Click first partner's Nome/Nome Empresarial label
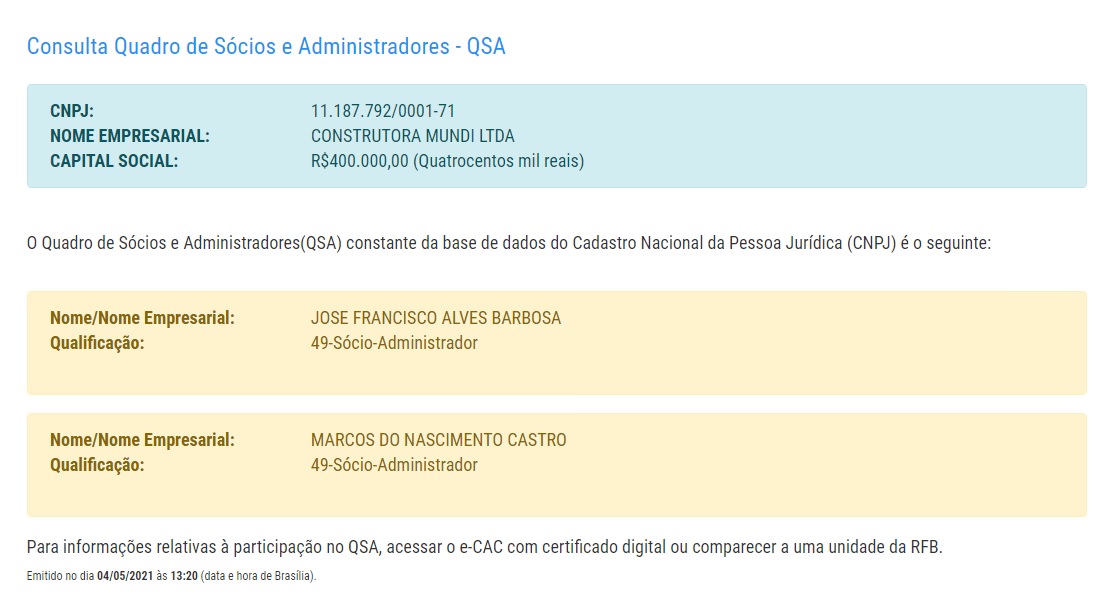This screenshot has width=1113, height=600. click(142, 318)
